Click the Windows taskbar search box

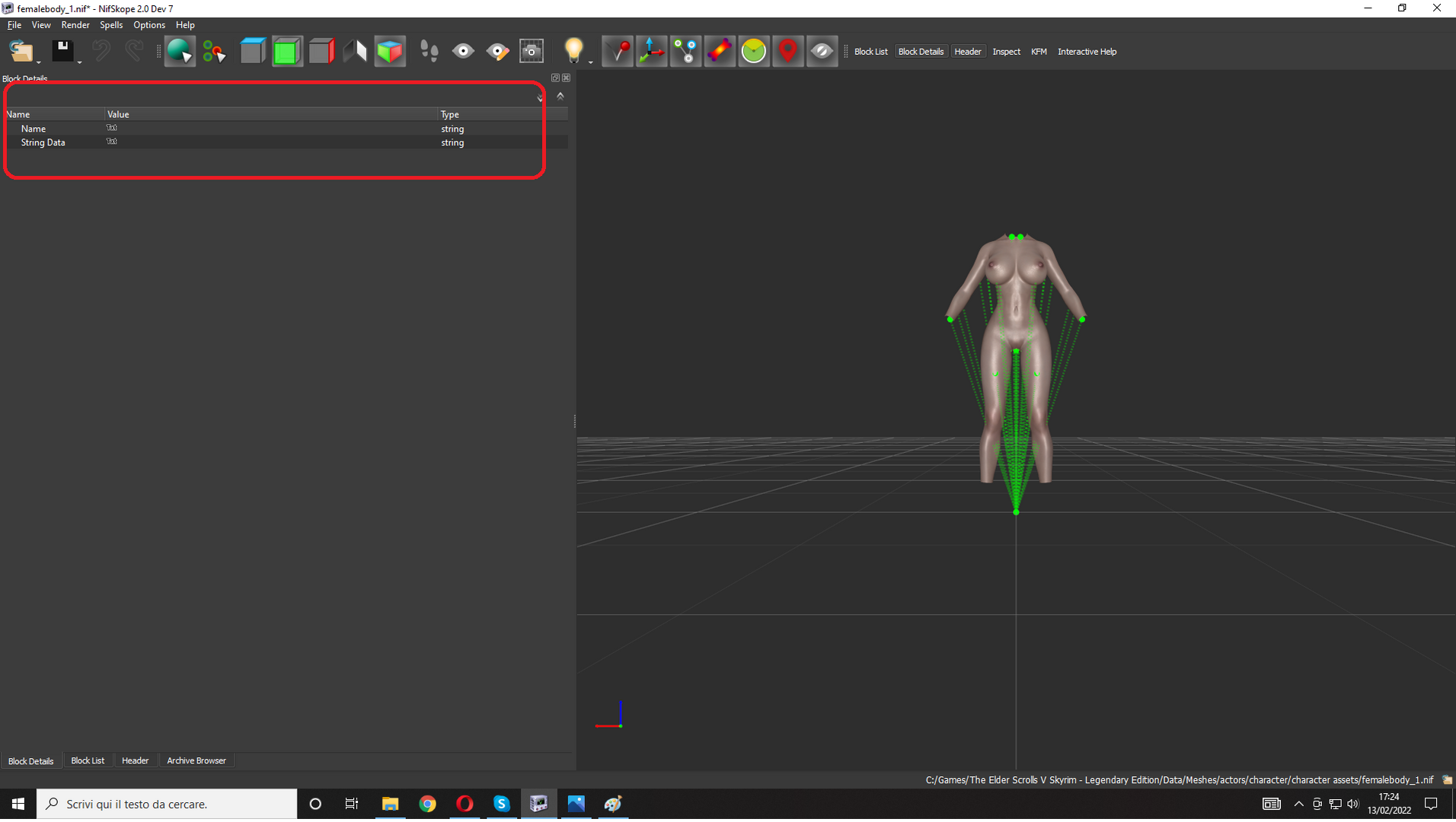(x=167, y=804)
